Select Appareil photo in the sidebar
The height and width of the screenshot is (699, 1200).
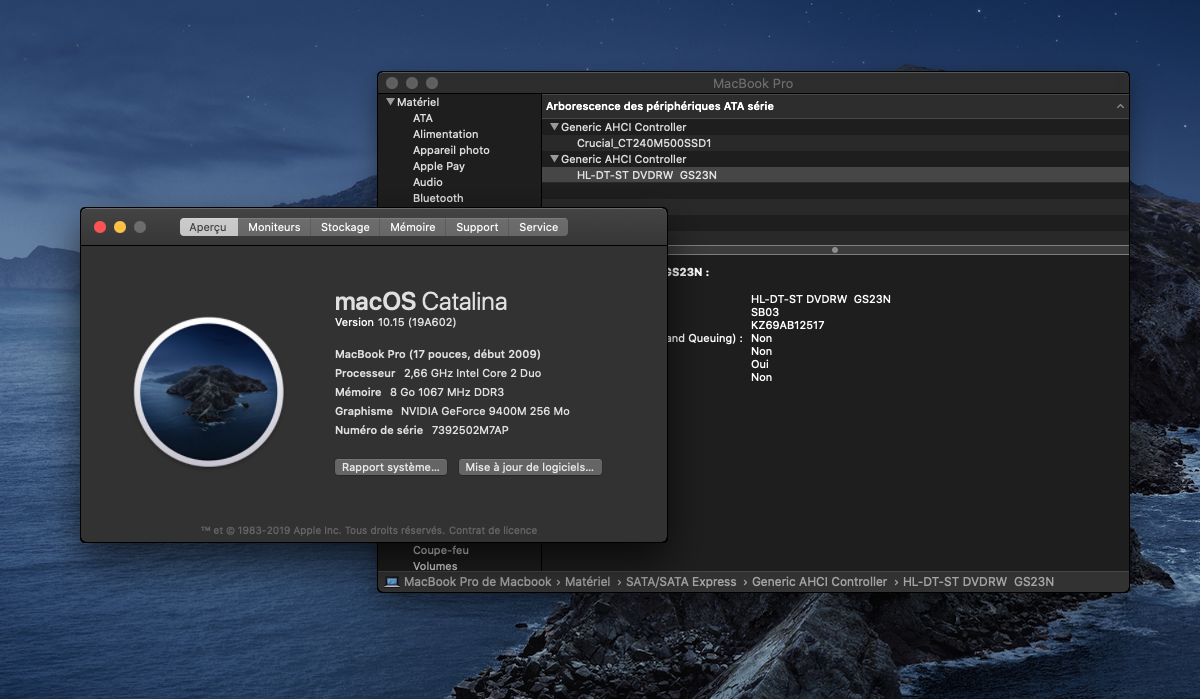[x=451, y=150]
